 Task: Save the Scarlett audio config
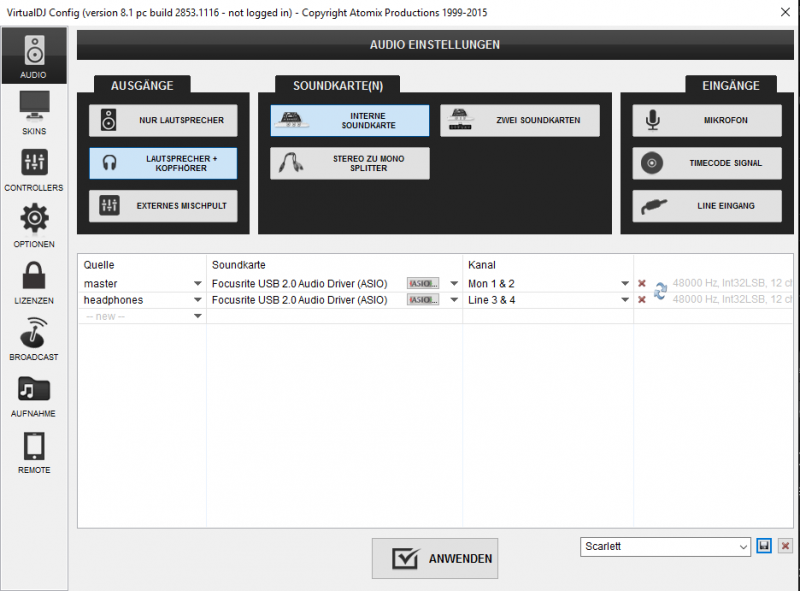764,546
